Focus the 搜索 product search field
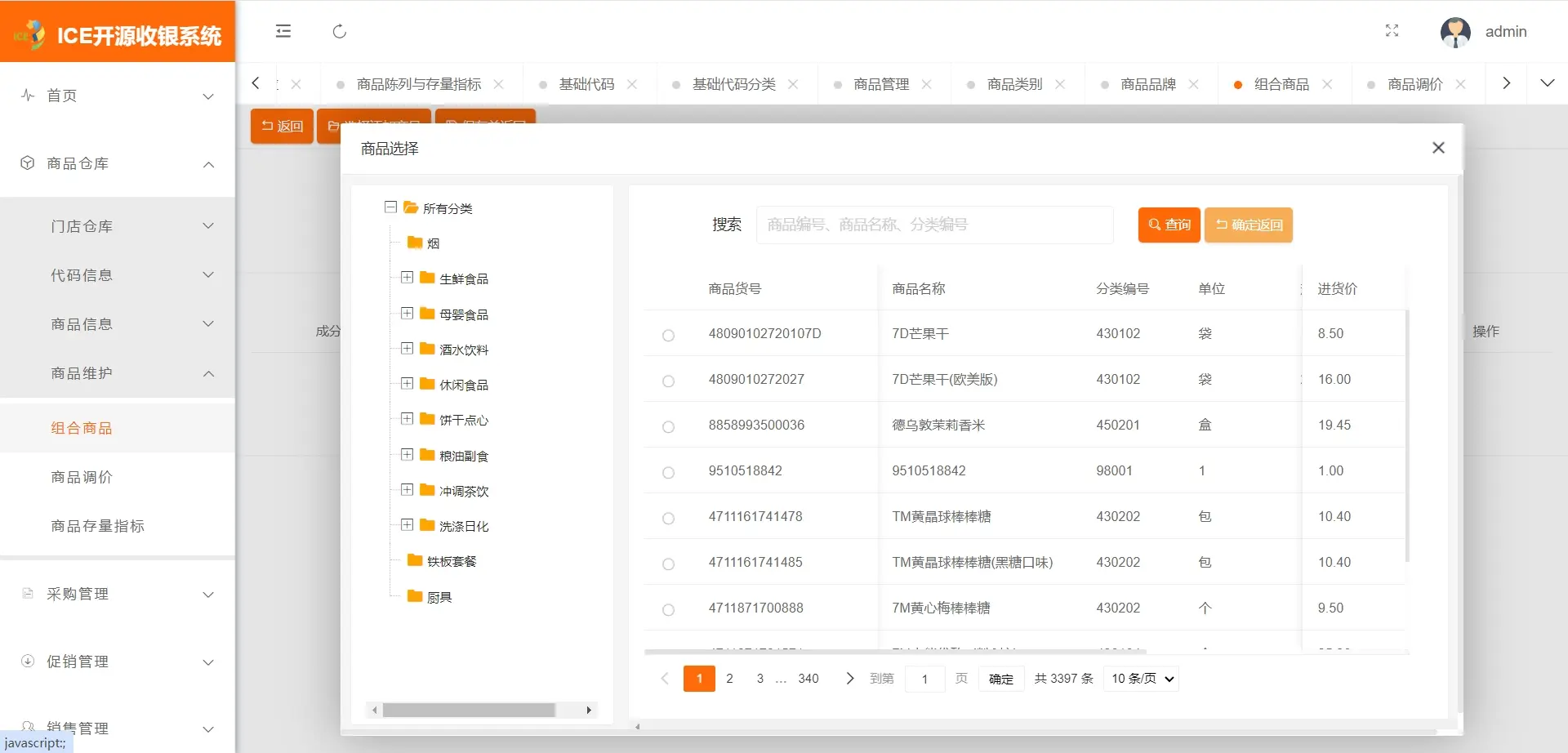The image size is (1568, 753). point(935,225)
